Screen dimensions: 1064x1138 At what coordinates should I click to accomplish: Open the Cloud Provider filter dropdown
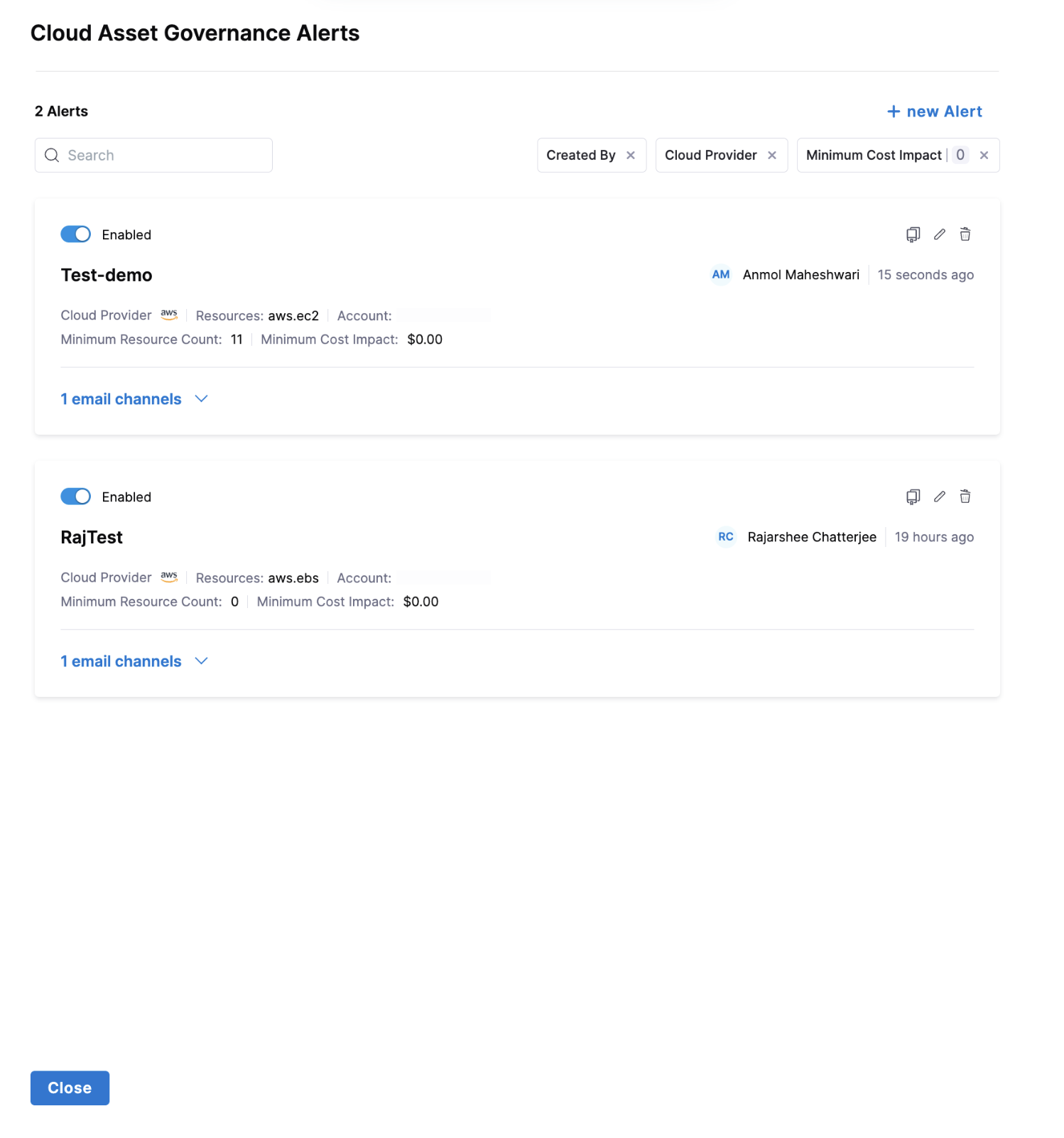(710, 156)
